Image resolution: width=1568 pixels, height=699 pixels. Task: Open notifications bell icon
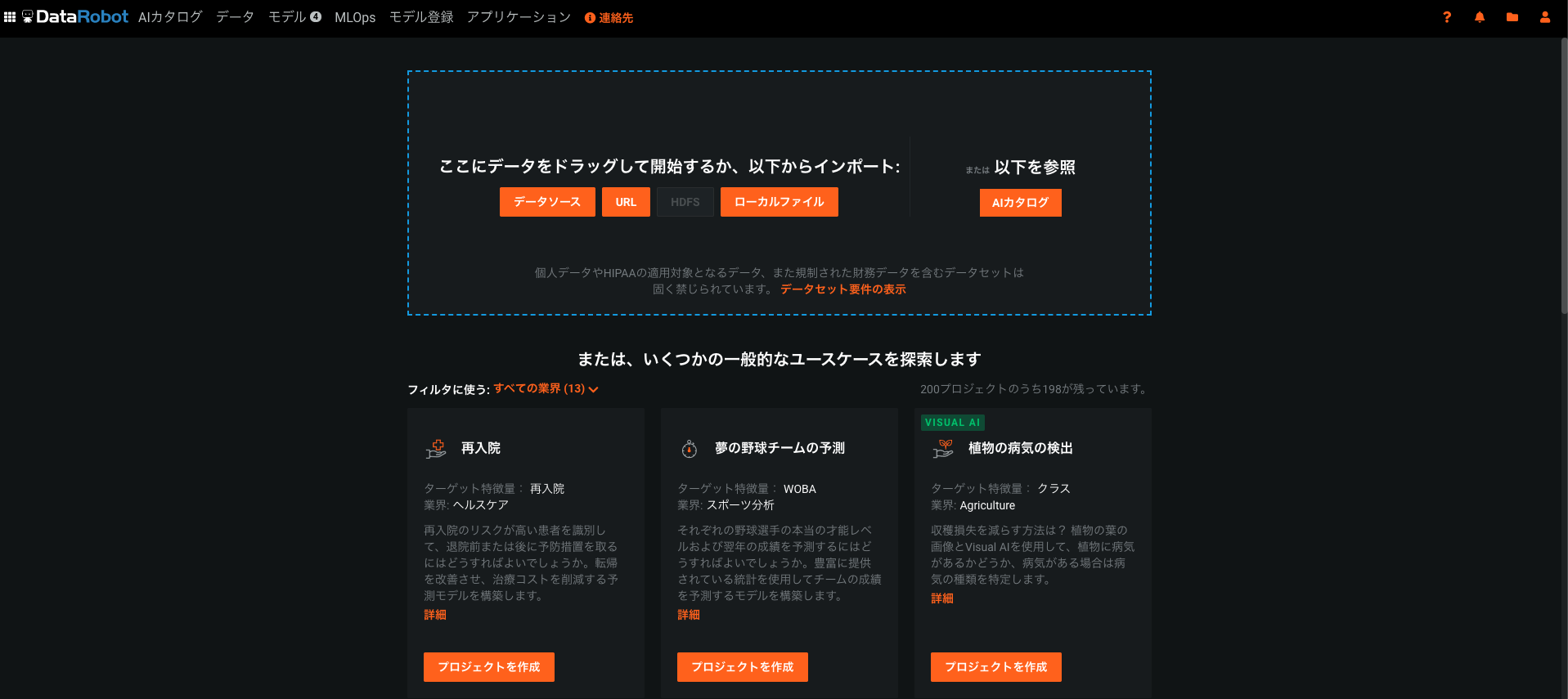[x=1480, y=17]
